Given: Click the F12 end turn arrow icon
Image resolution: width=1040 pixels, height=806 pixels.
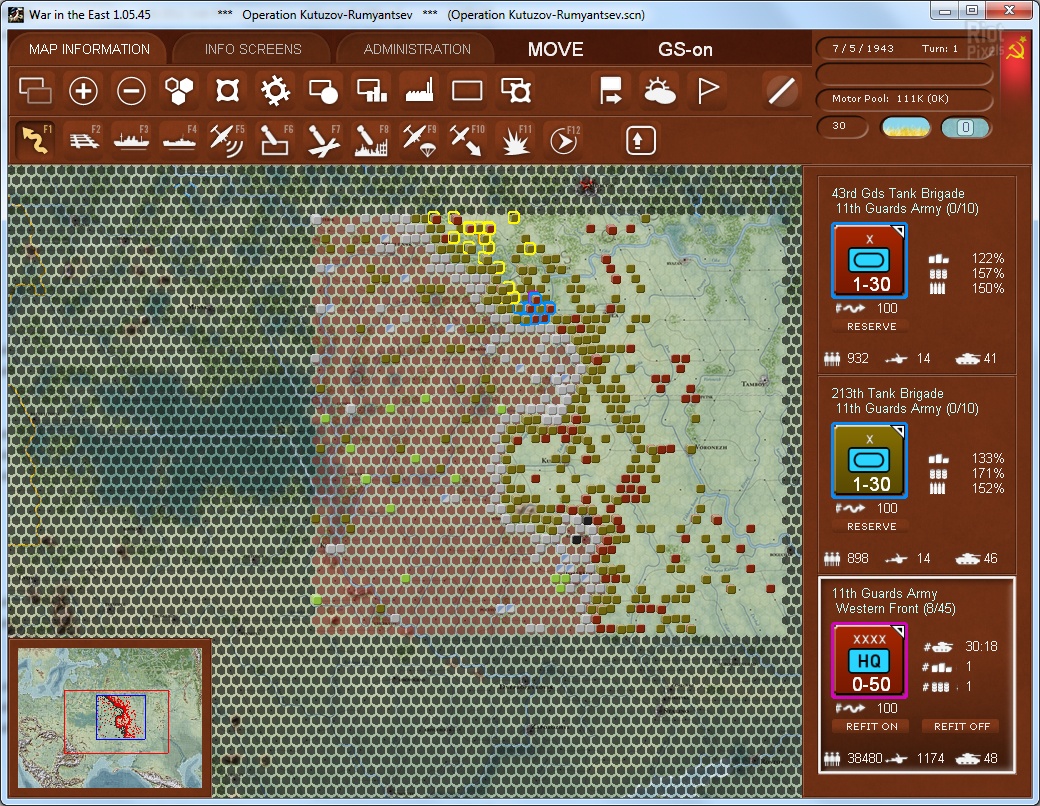Looking at the screenshot, I should [x=563, y=139].
